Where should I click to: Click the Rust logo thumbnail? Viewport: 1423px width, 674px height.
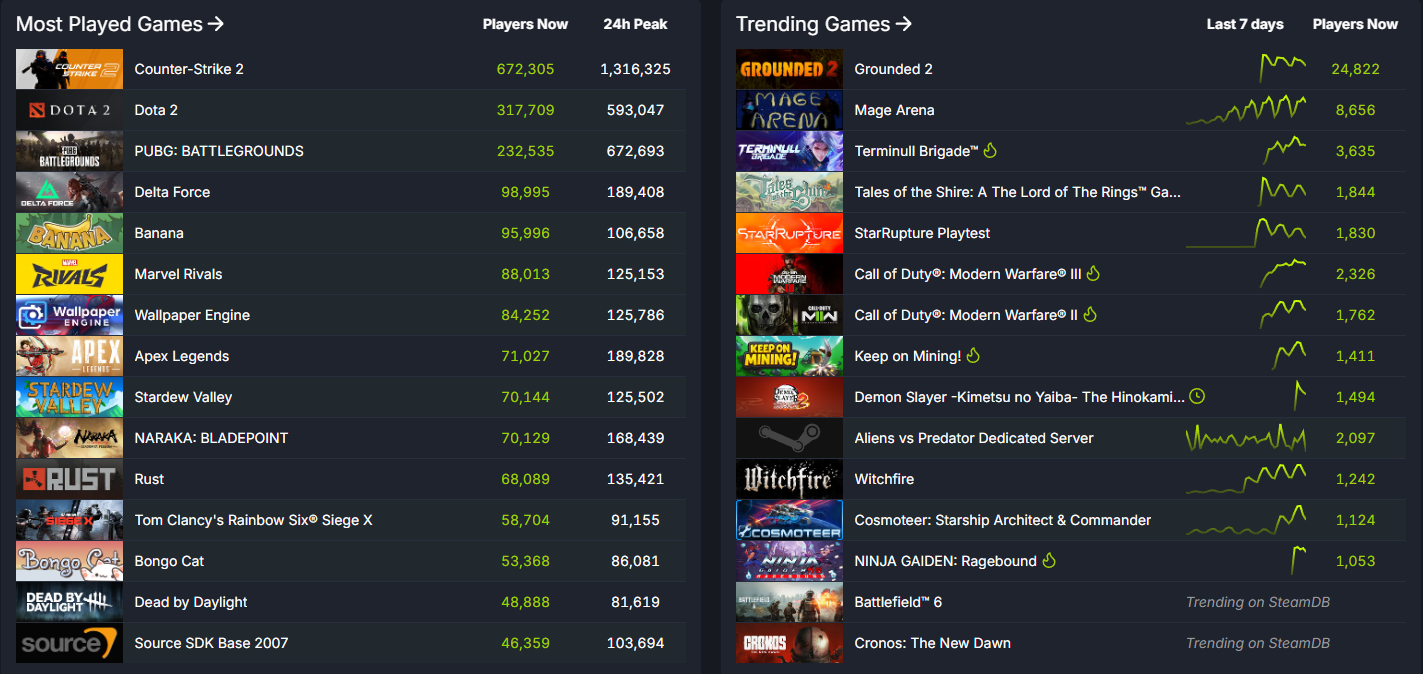(x=69, y=479)
